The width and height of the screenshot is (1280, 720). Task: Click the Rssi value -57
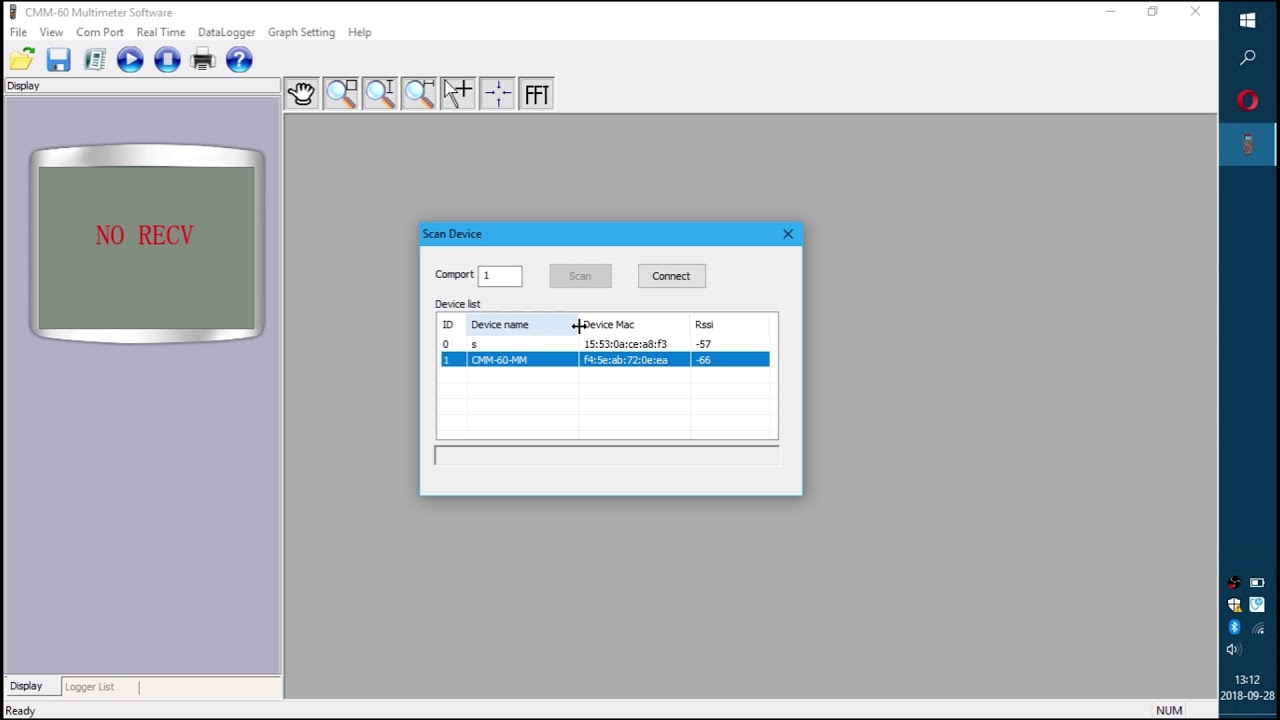703,344
